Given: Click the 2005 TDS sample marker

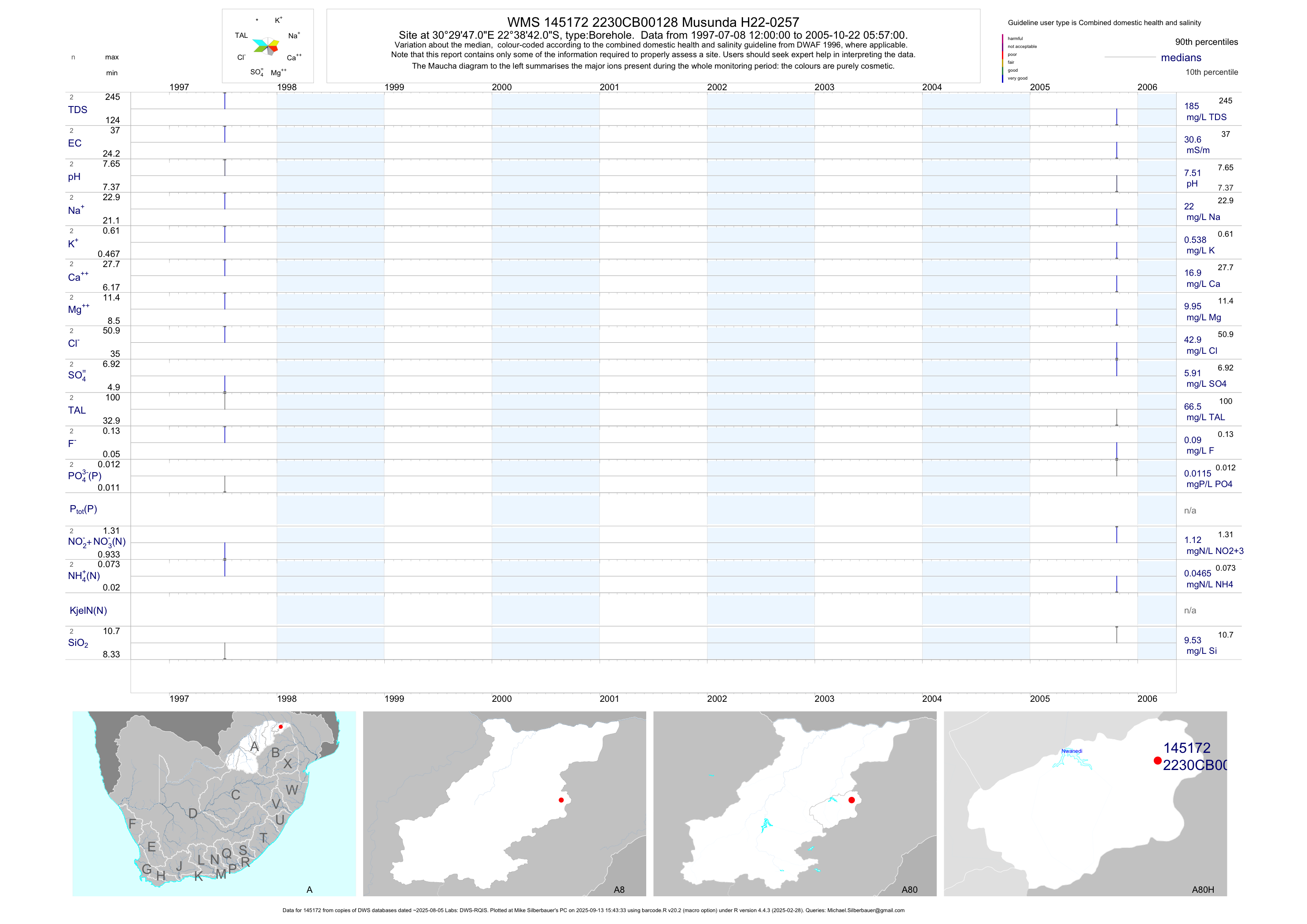Looking at the screenshot, I should (1116, 117).
